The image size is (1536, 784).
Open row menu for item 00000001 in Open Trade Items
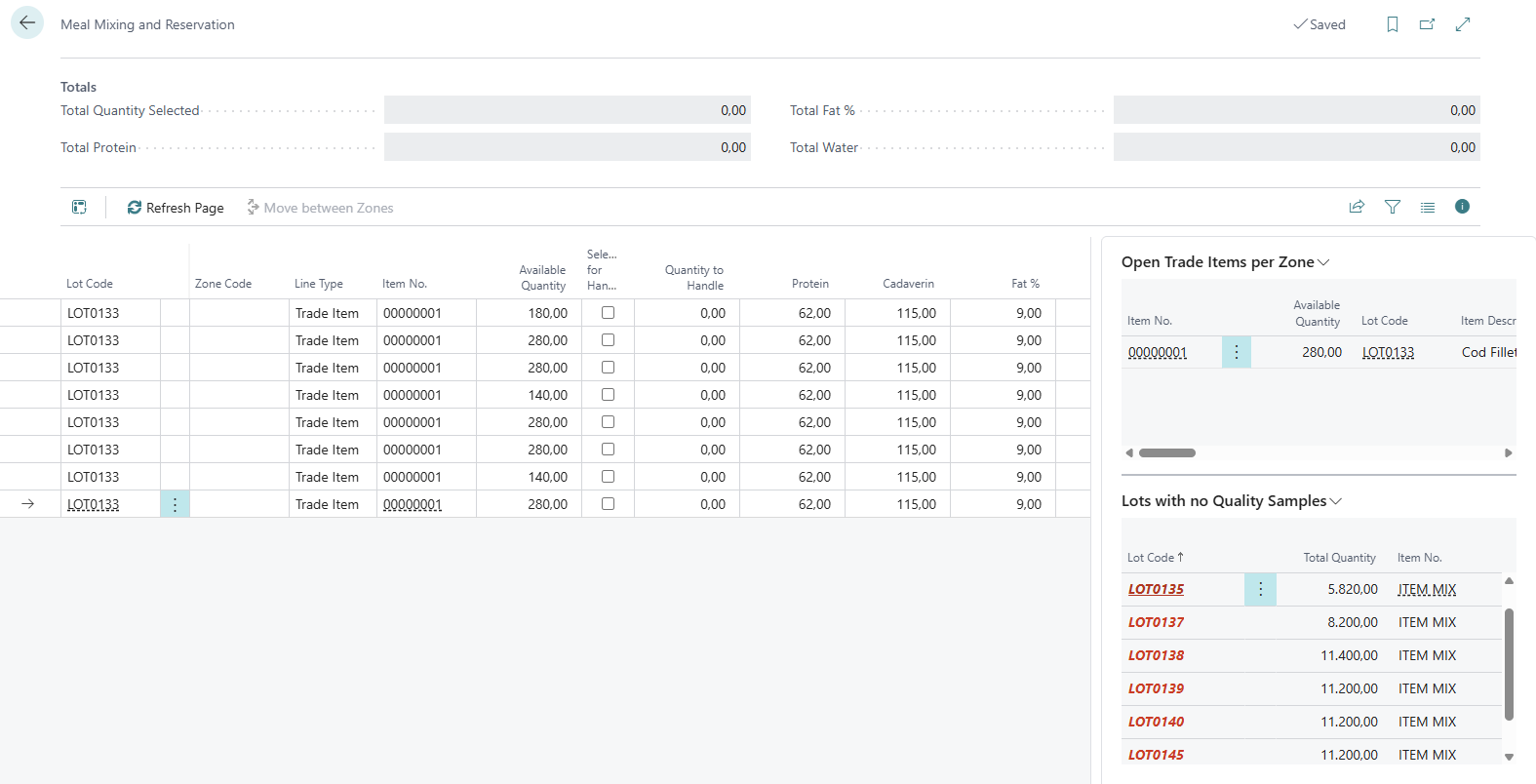click(1236, 352)
